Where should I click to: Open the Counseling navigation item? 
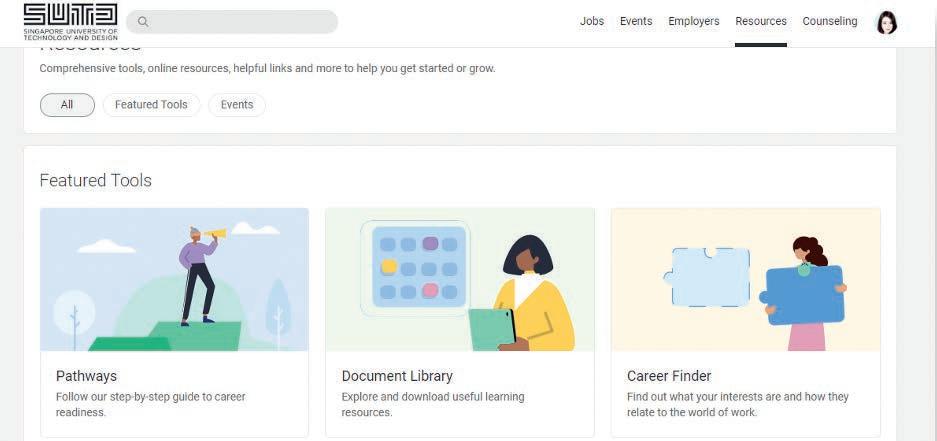click(830, 21)
